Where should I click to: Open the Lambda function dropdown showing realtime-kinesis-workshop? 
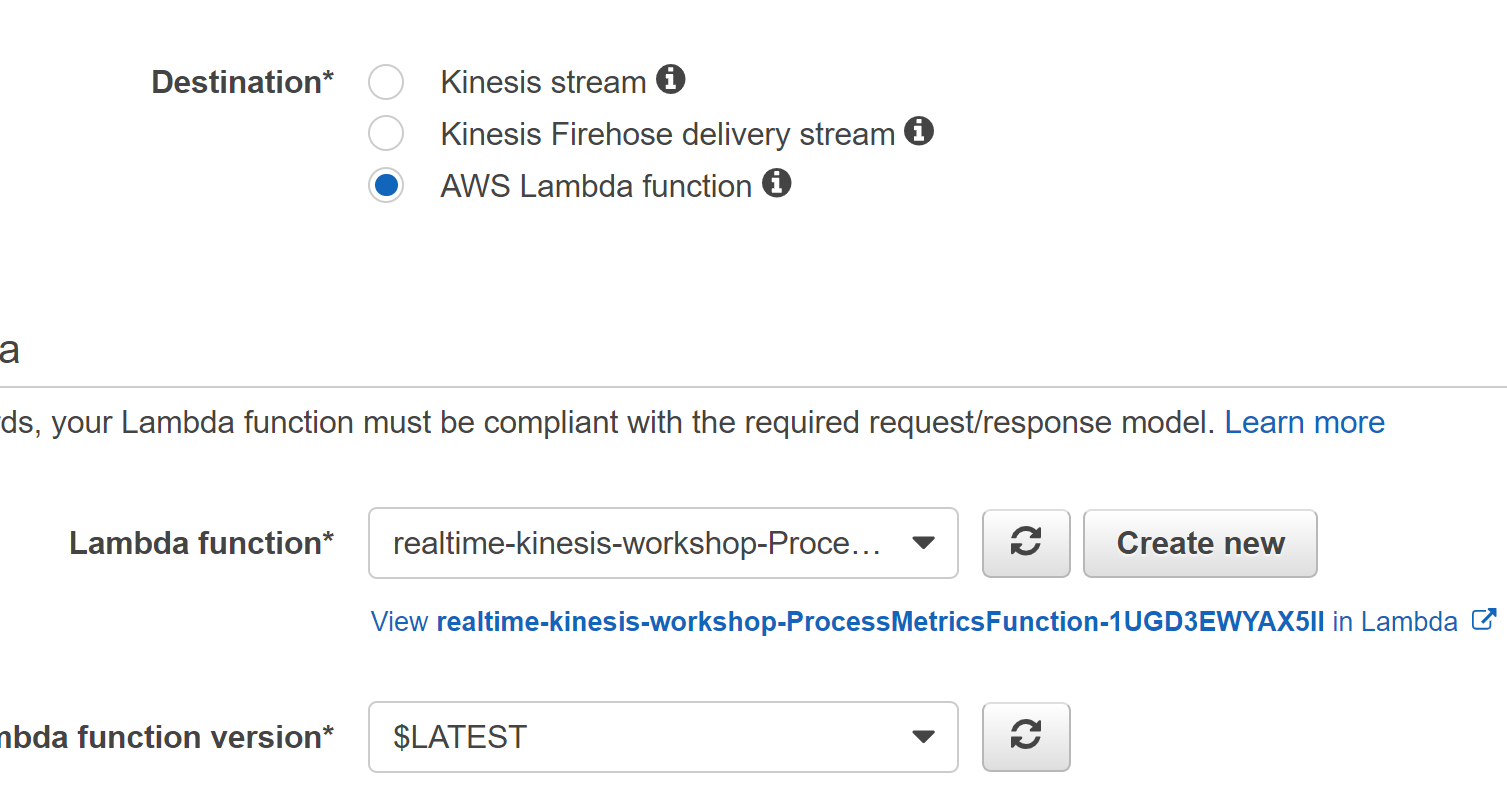tap(663, 543)
